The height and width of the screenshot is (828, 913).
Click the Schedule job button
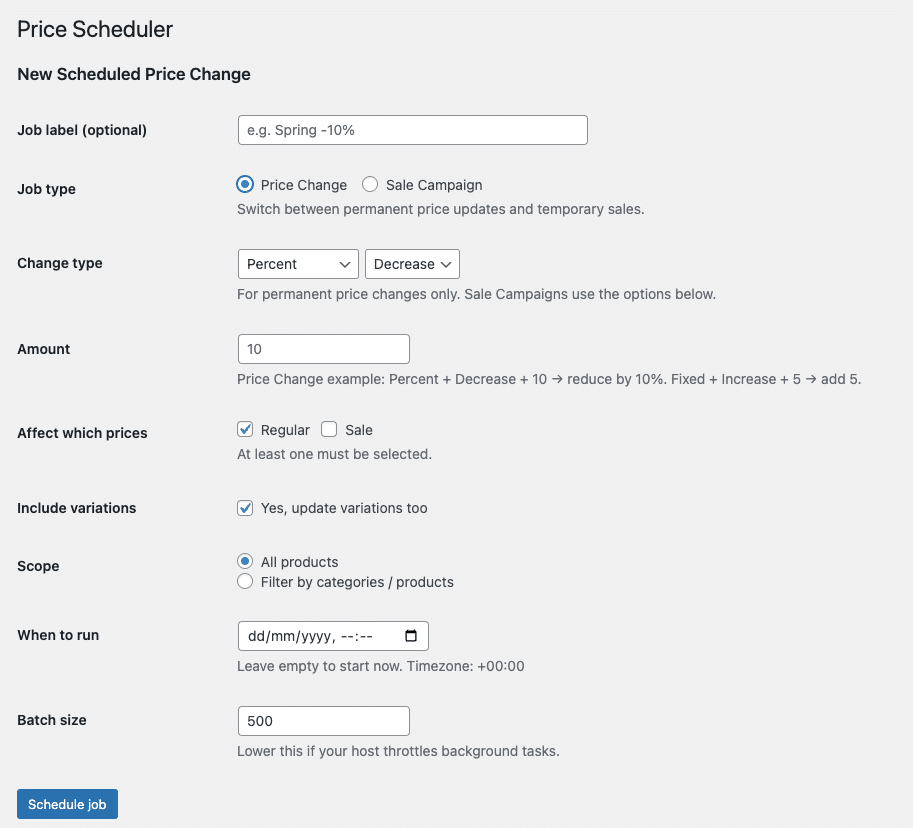[68, 804]
